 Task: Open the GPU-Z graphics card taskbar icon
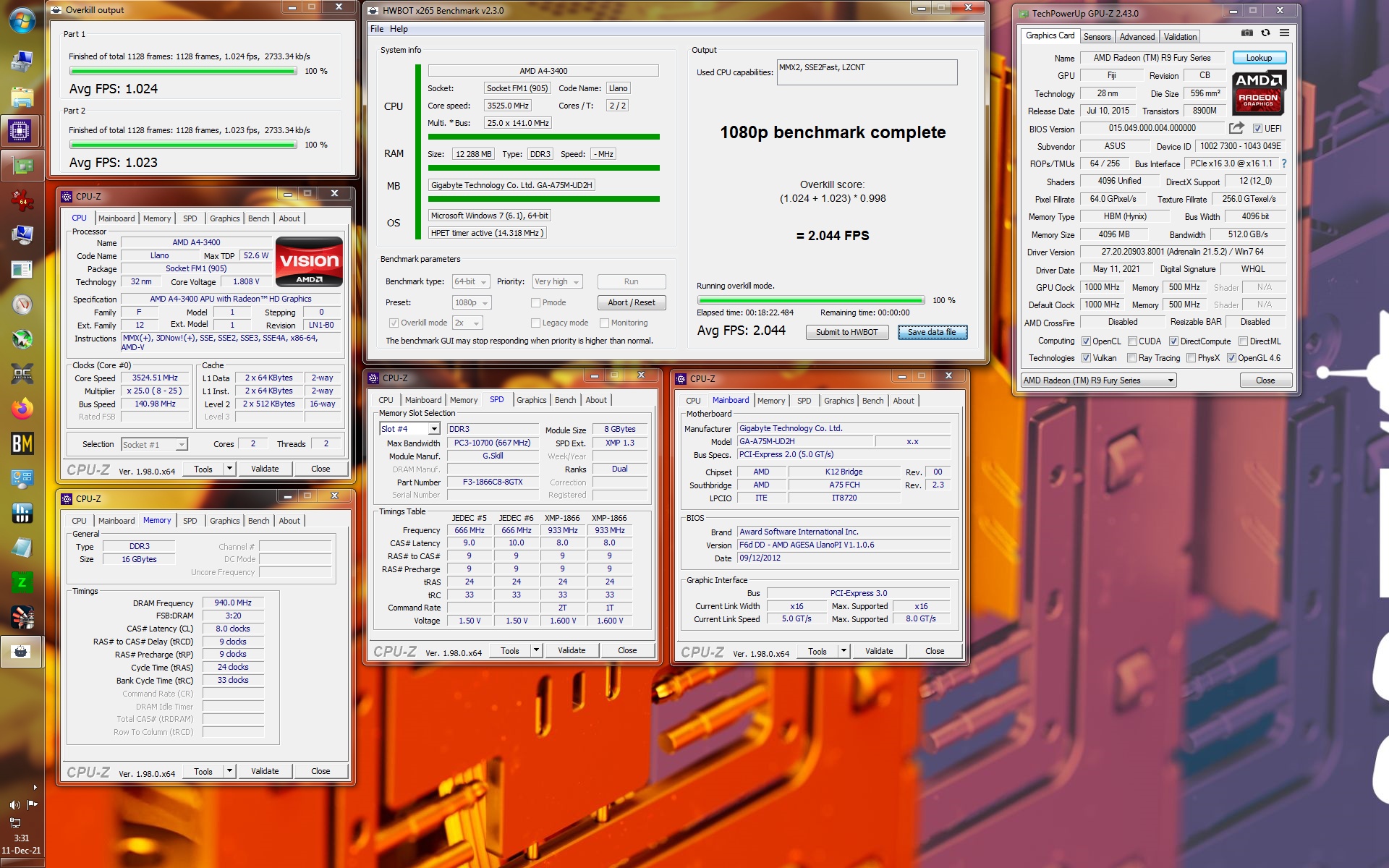(22, 166)
